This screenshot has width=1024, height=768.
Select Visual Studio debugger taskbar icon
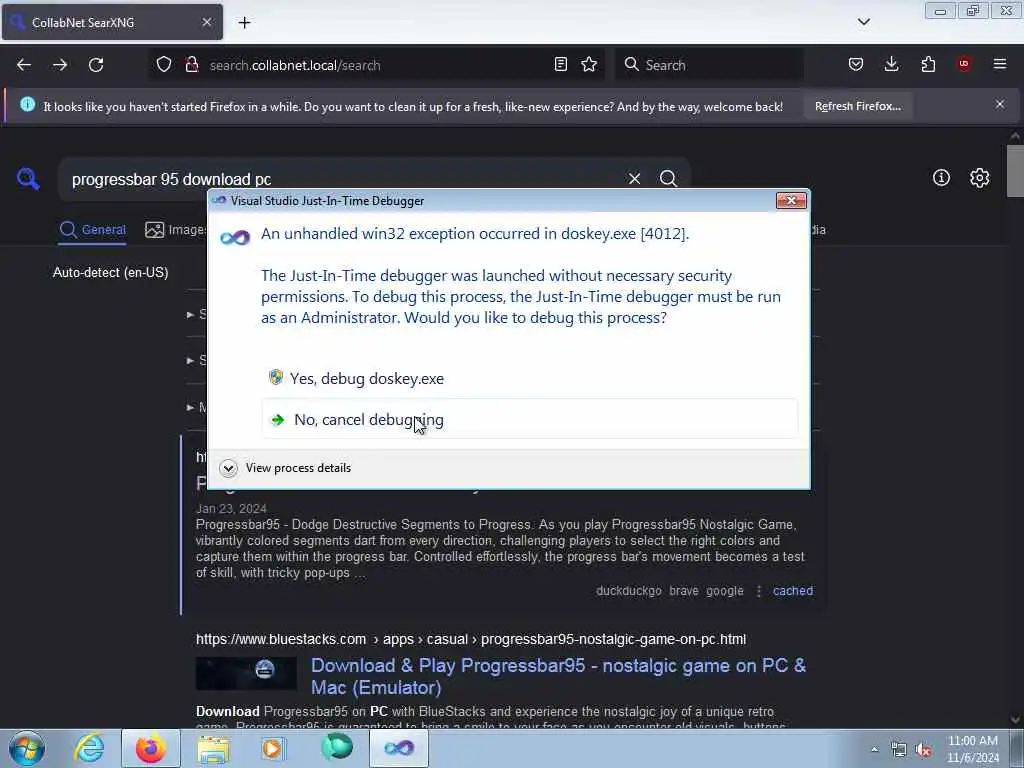399,748
